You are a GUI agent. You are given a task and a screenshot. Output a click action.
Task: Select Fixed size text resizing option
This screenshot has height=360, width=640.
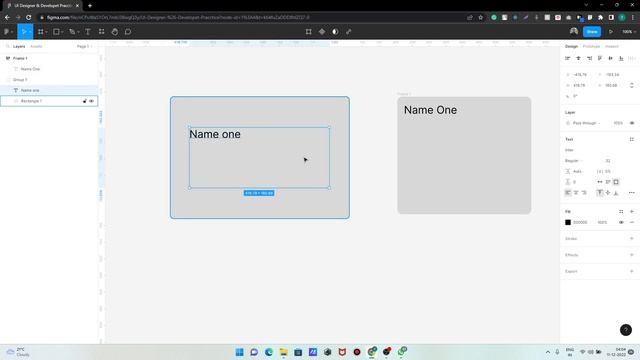[616, 182]
